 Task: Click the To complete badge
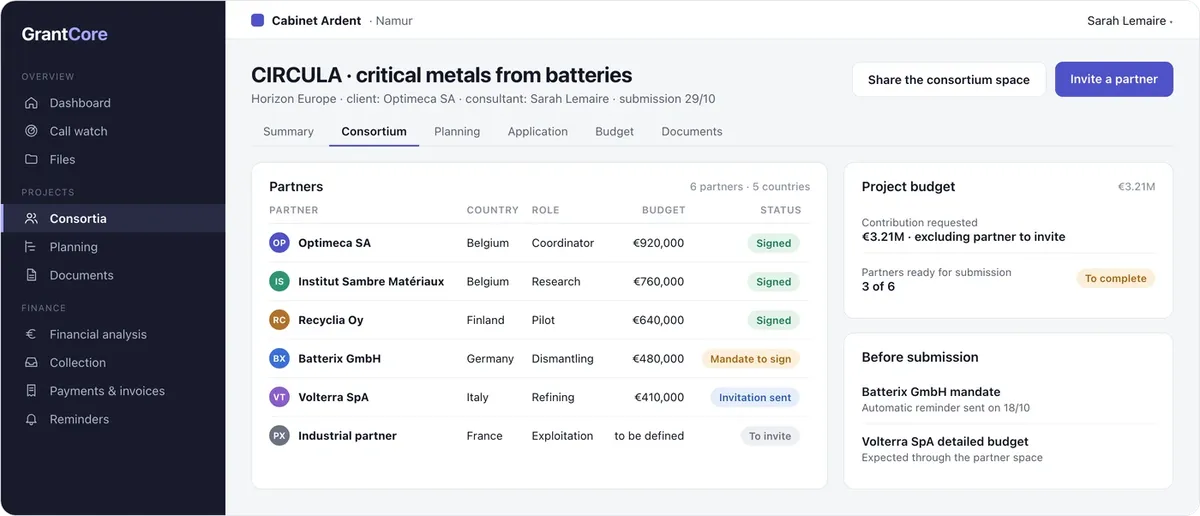[x=1116, y=279]
